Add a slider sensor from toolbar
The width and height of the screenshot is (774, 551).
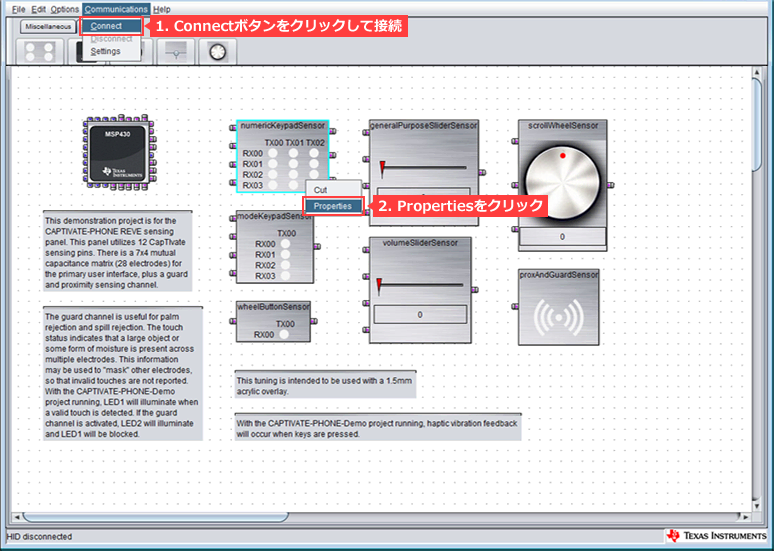coord(176,51)
